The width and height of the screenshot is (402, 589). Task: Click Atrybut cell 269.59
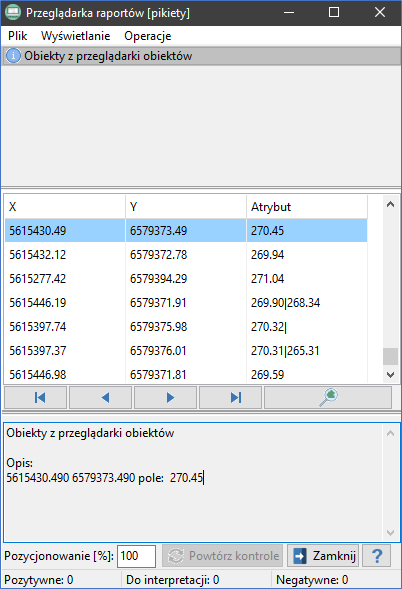[307, 374]
